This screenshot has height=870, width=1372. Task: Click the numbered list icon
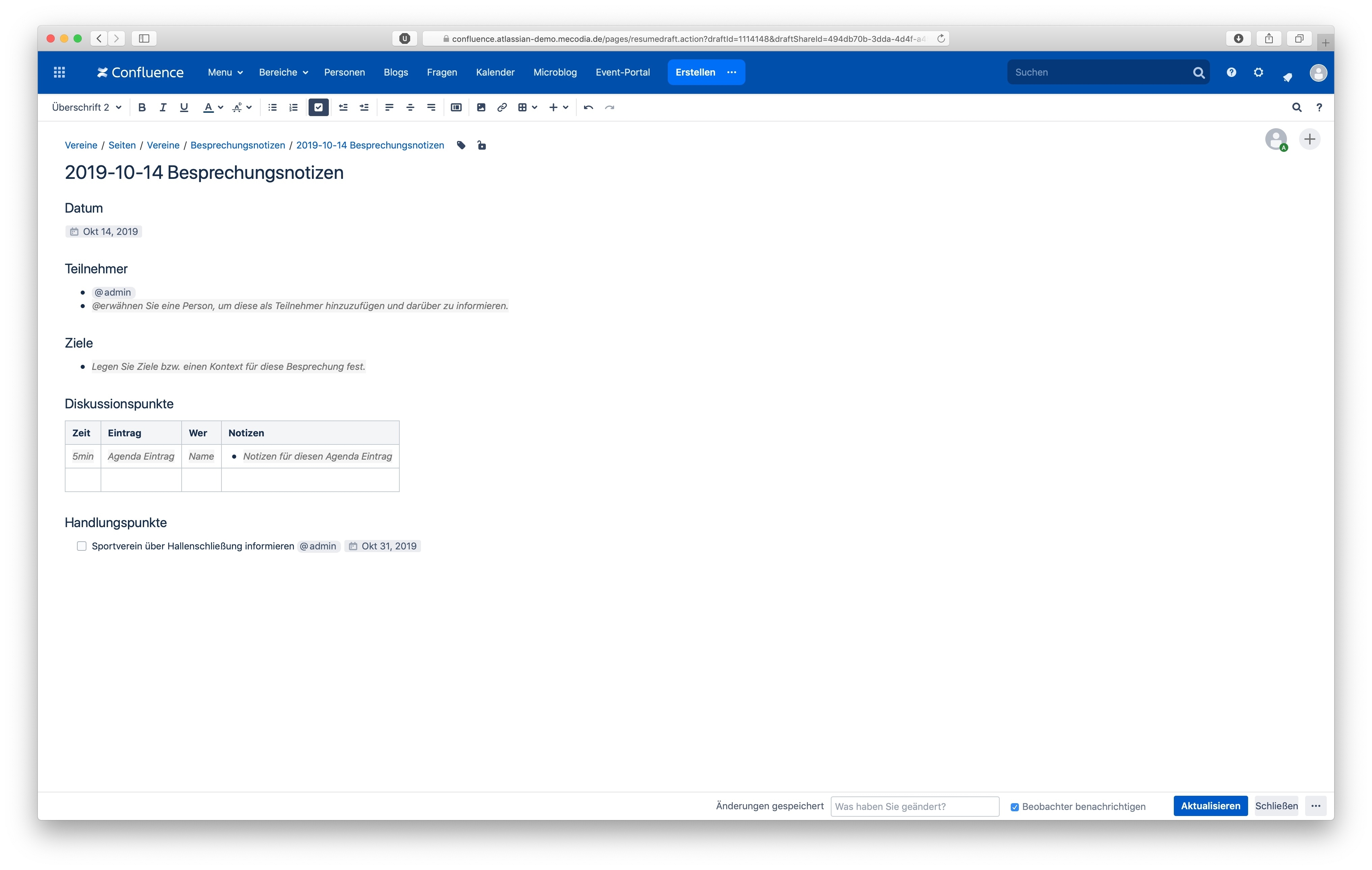click(293, 107)
